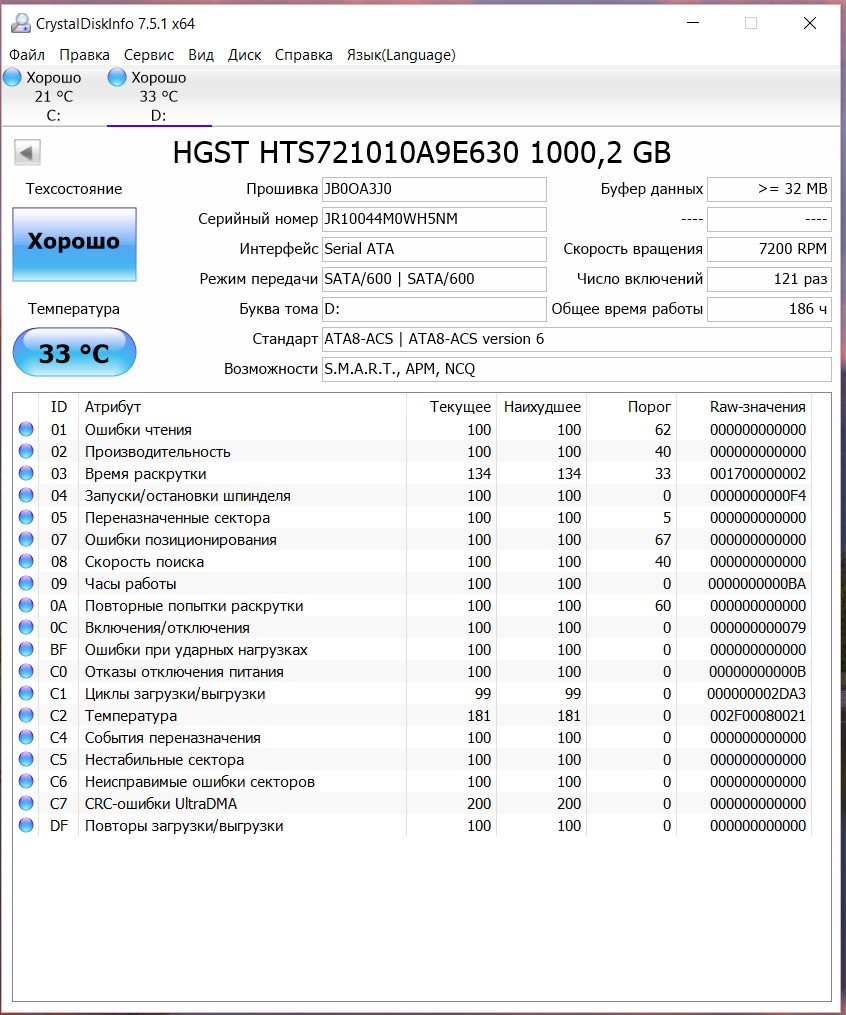The height and width of the screenshot is (1015, 846).
Task: Click status orb of Часы работы row
Action: [x=26, y=583]
